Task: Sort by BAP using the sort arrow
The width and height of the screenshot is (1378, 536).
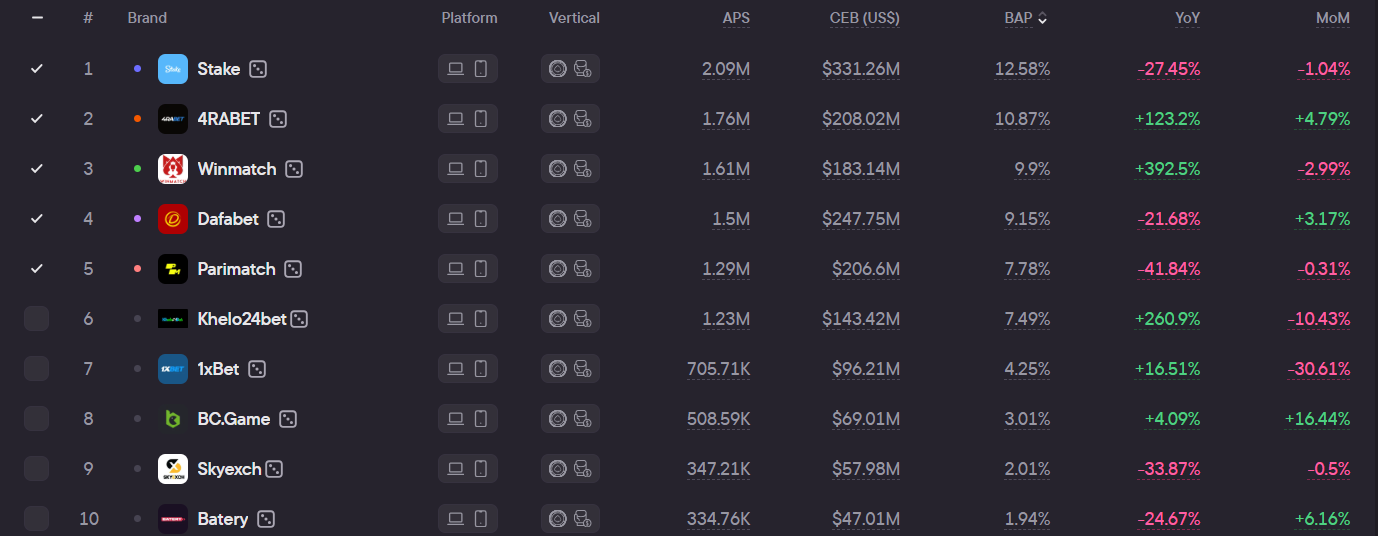Action: (x=1043, y=18)
